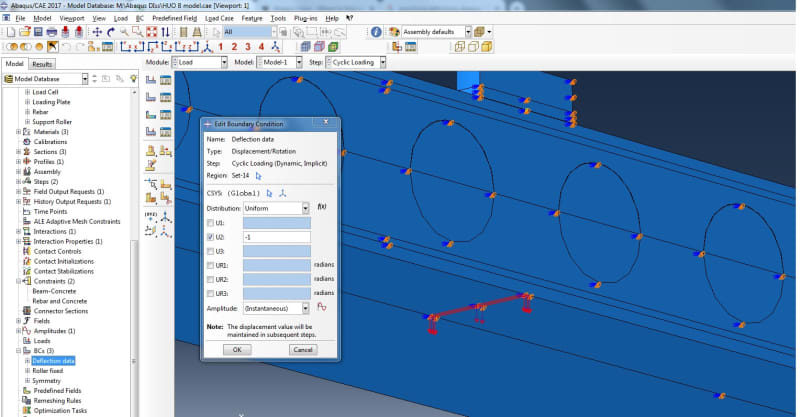Viewport: 800px width, 417px height.
Task: Collapse the BCs (3) tree node
Action: pyautogui.click(x=18, y=351)
